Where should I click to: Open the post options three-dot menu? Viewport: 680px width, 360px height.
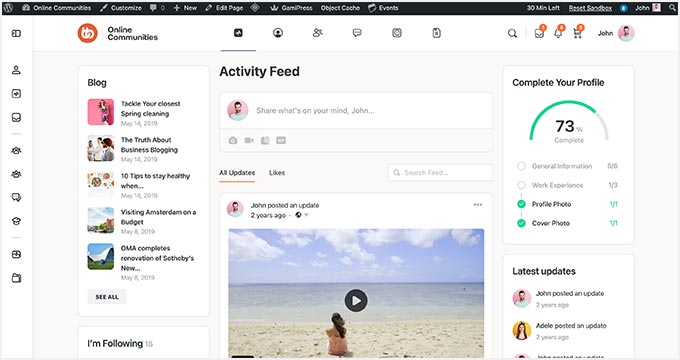[x=478, y=205]
